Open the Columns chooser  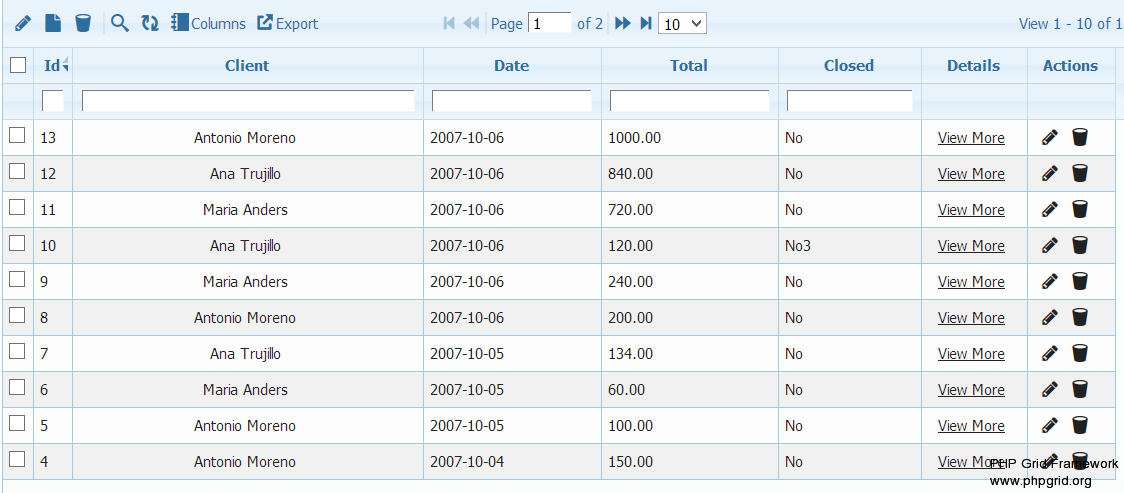click(208, 23)
